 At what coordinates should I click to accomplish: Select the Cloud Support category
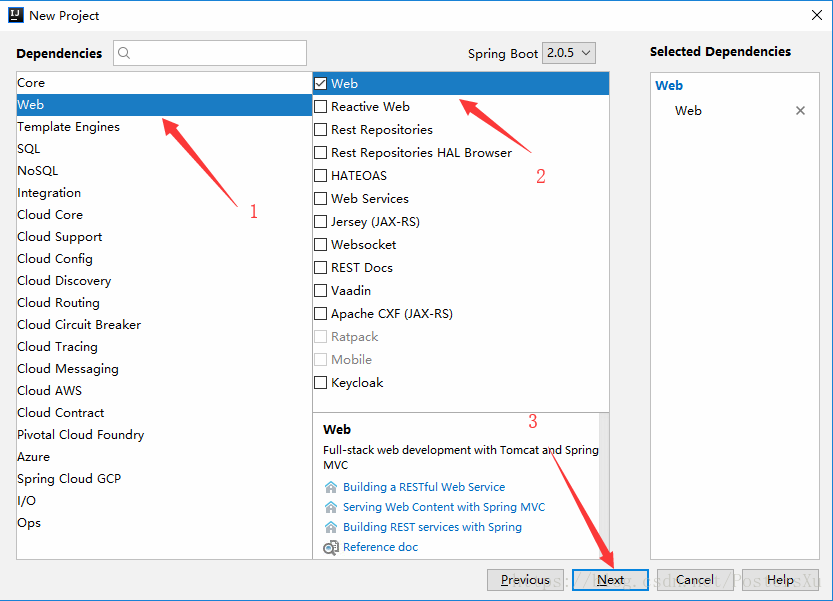pos(164,237)
